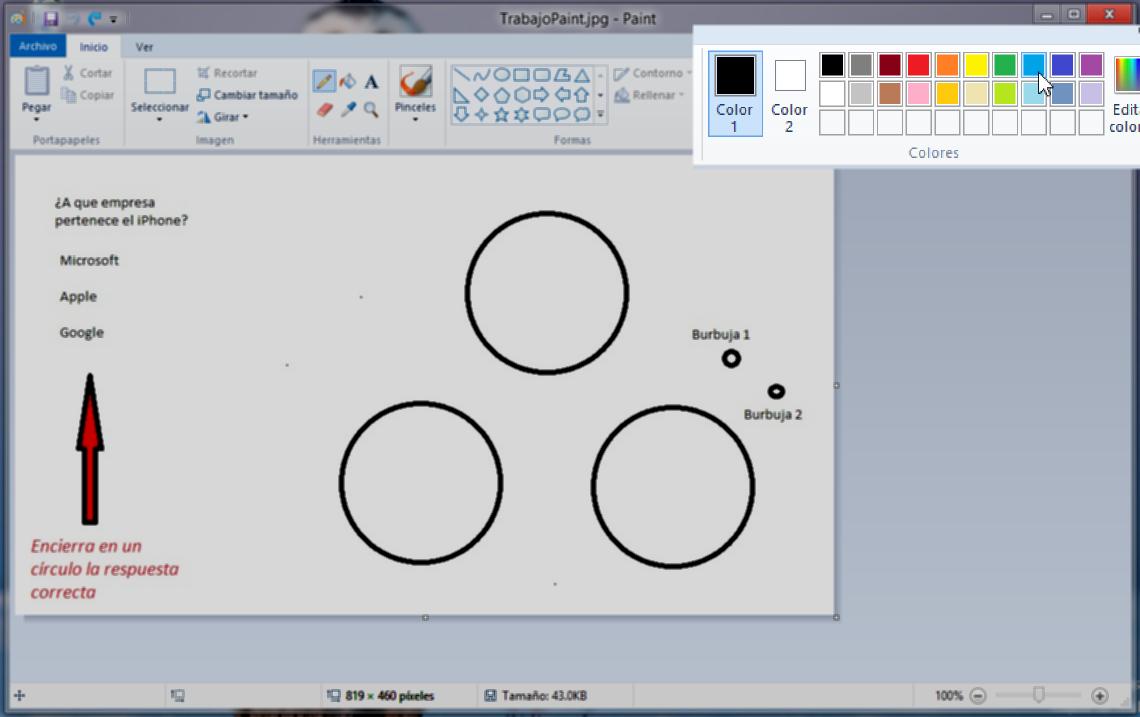Pick the Color picker eyedropper tool

[x=348, y=109]
